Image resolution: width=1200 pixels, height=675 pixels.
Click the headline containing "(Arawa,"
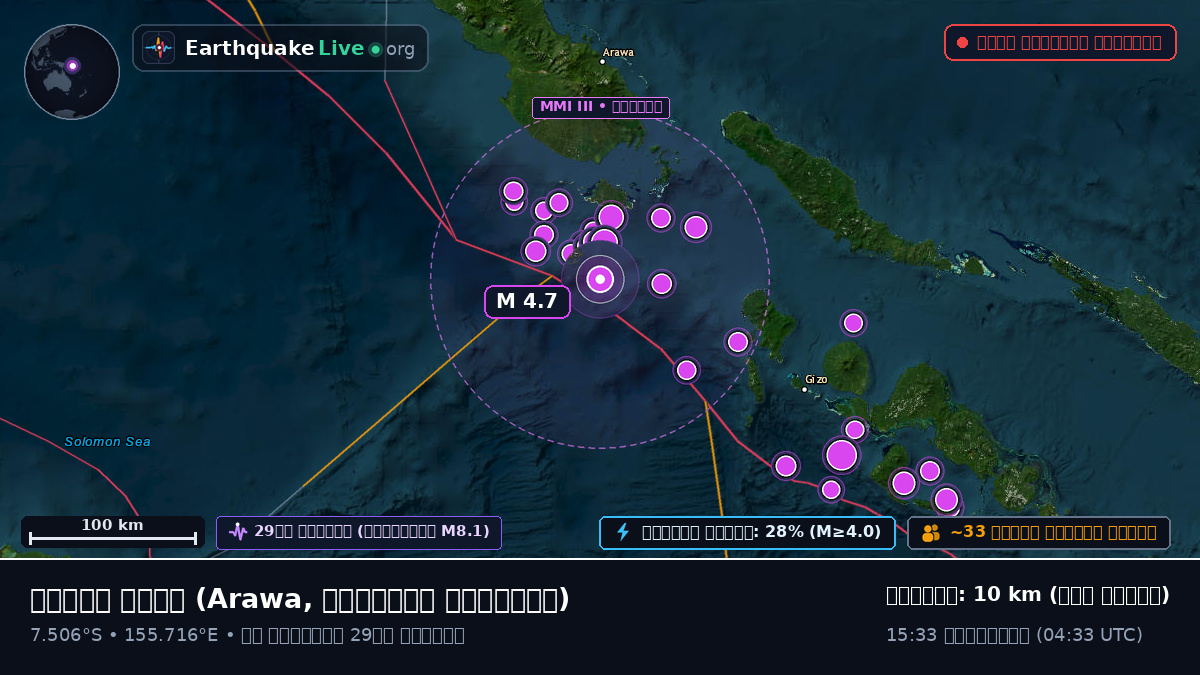300,599
